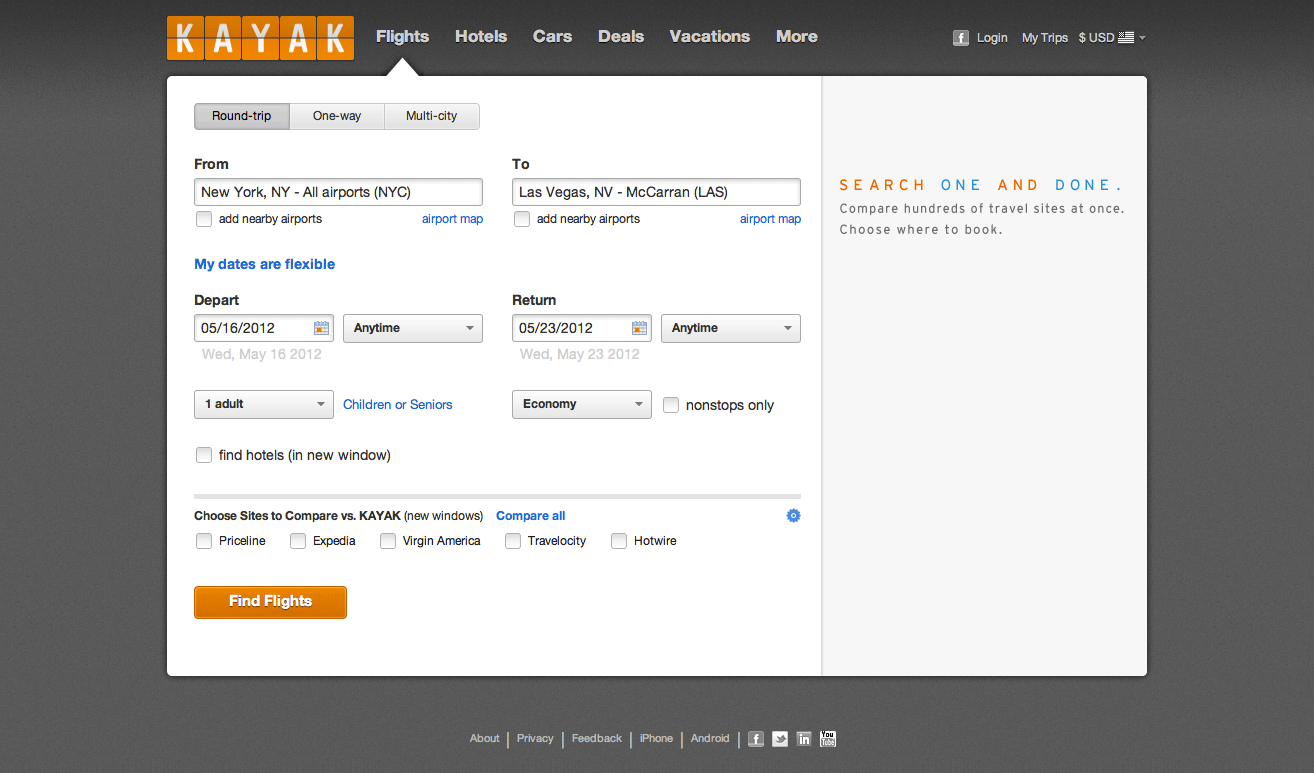Click the Return date field 05/23/2012
Screen dimensions: 1314x773
pyautogui.click(x=581, y=328)
